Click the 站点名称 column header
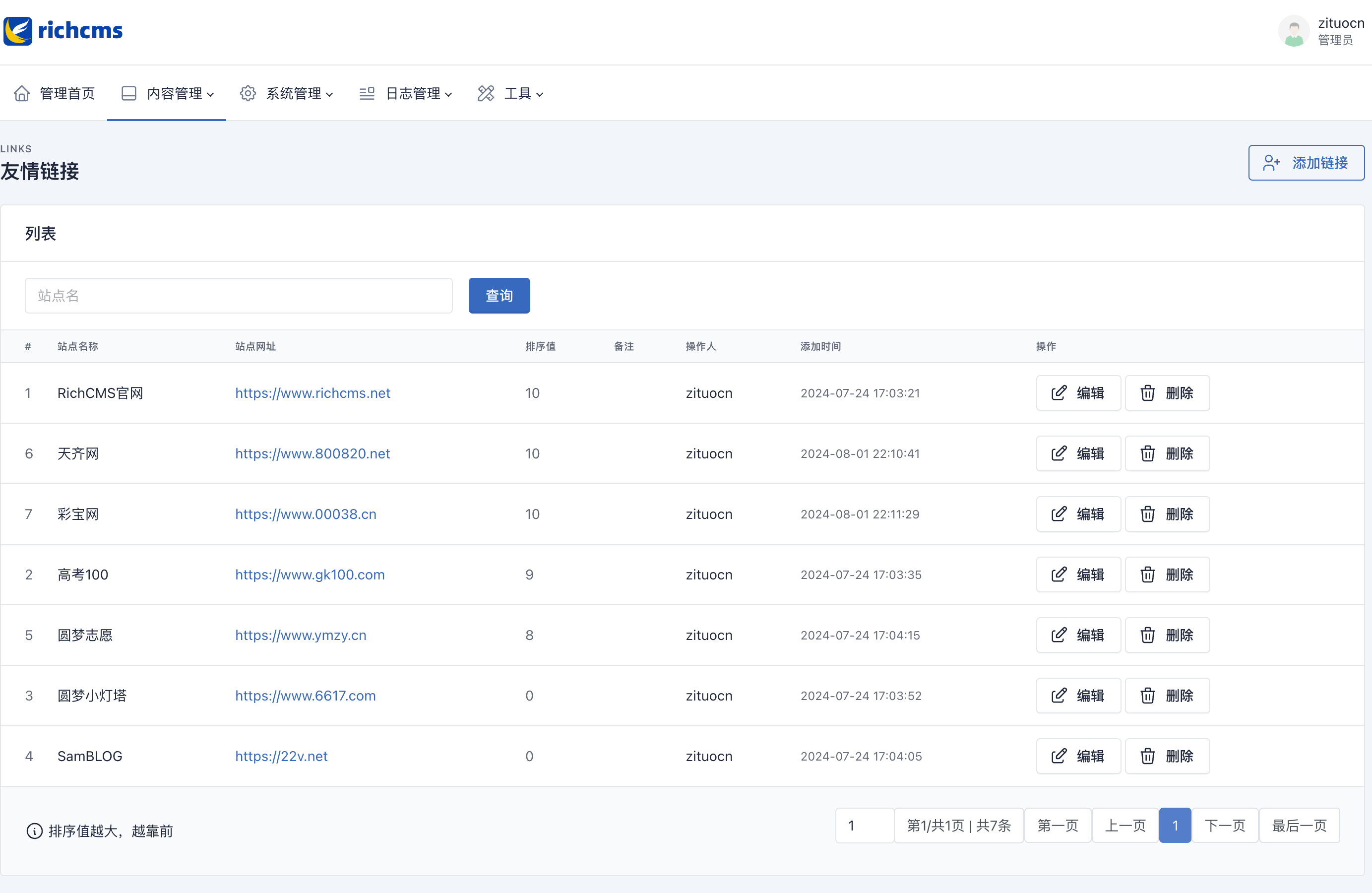The image size is (1372, 893). (x=78, y=346)
